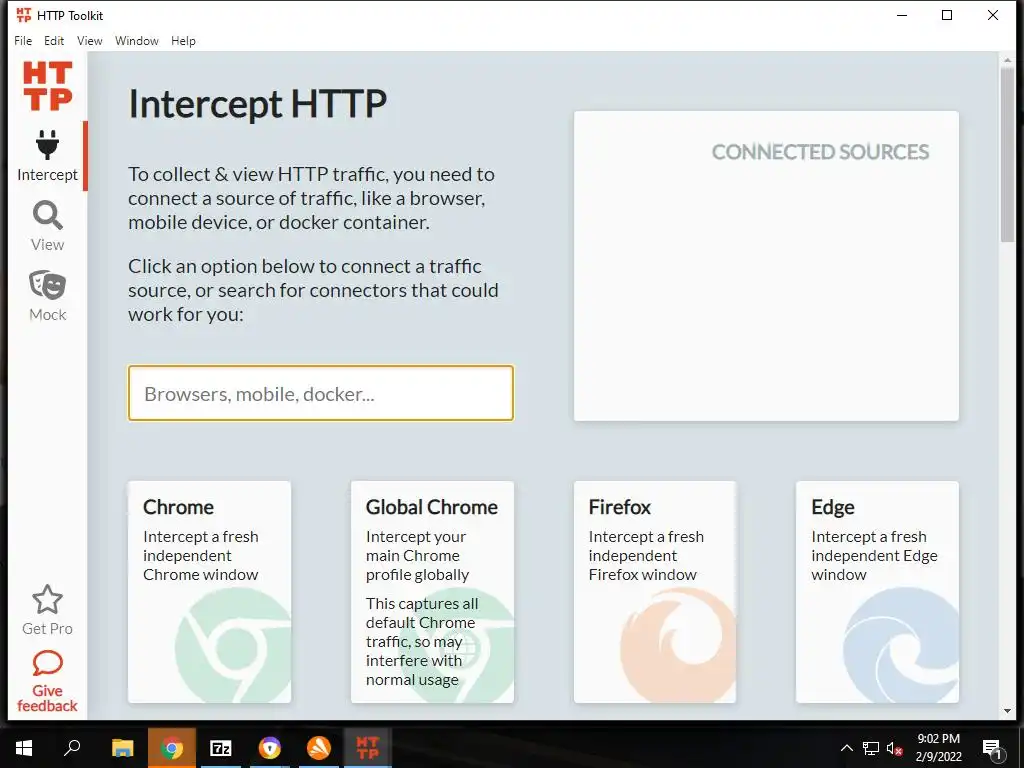Open the orange Postman-like app in taskbar
Screen dimensions: 1024x768
[319, 748]
